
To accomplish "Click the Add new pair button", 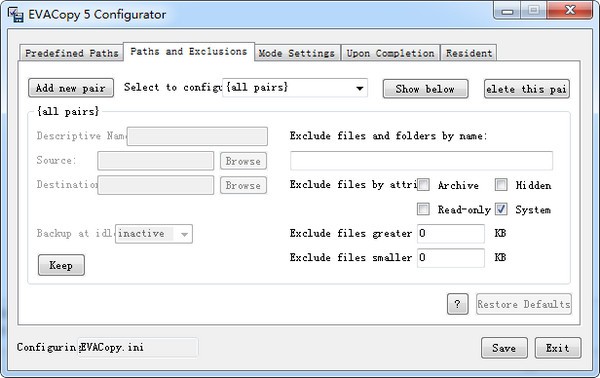I will point(71,88).
